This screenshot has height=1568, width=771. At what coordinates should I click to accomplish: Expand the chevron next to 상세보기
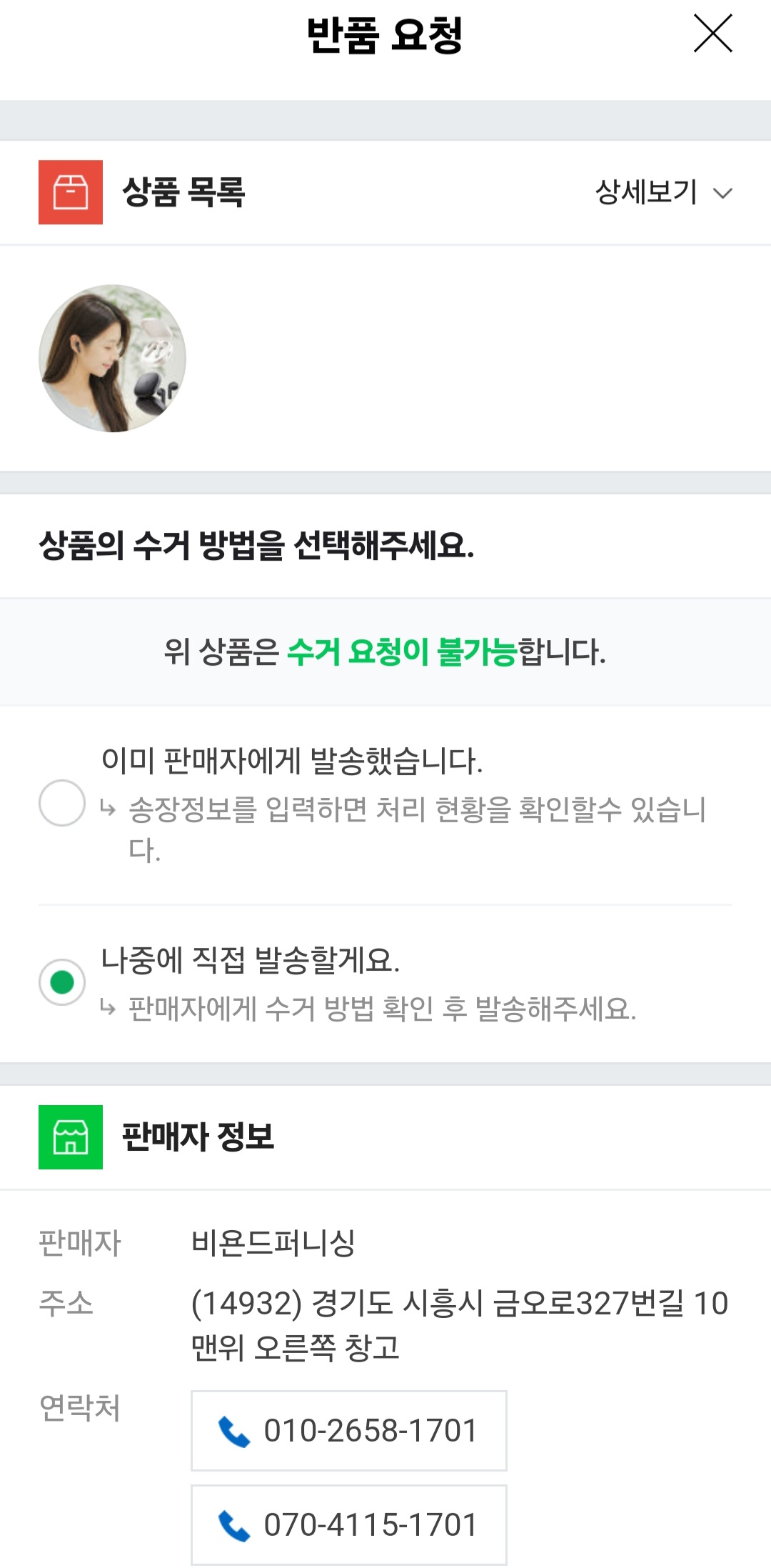pos(723,193)
